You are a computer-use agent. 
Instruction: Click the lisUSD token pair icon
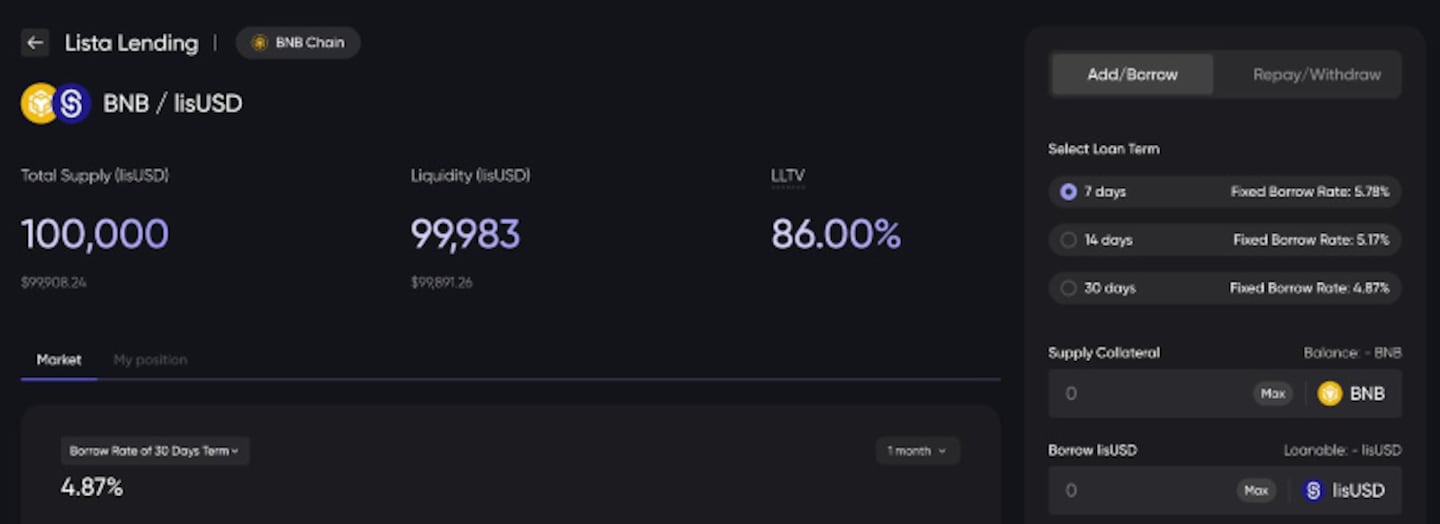72,103
